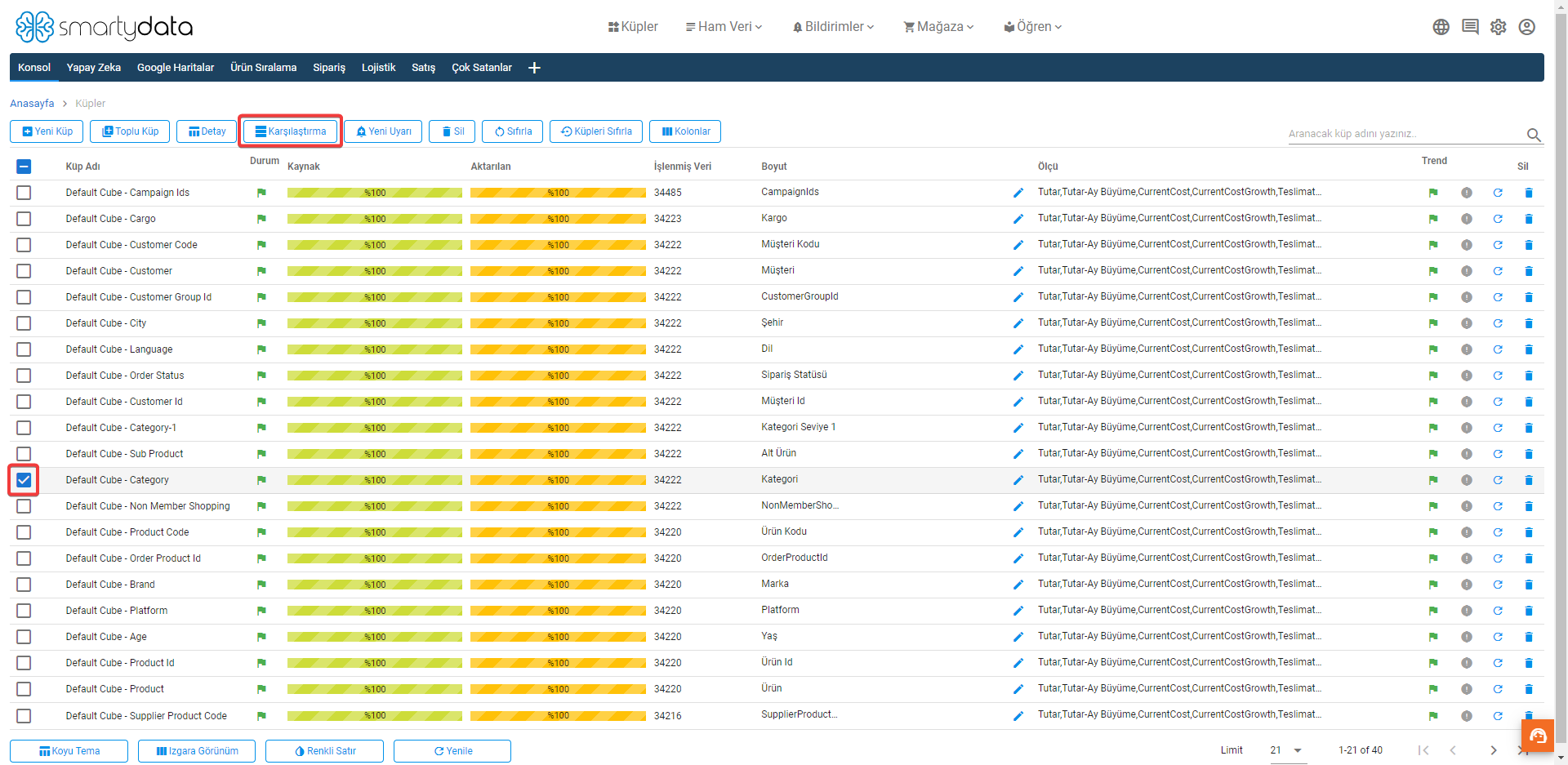Check Default Cube - Cargo row
The height and width of the screenshot is (765, 1568).
point(24,219)
